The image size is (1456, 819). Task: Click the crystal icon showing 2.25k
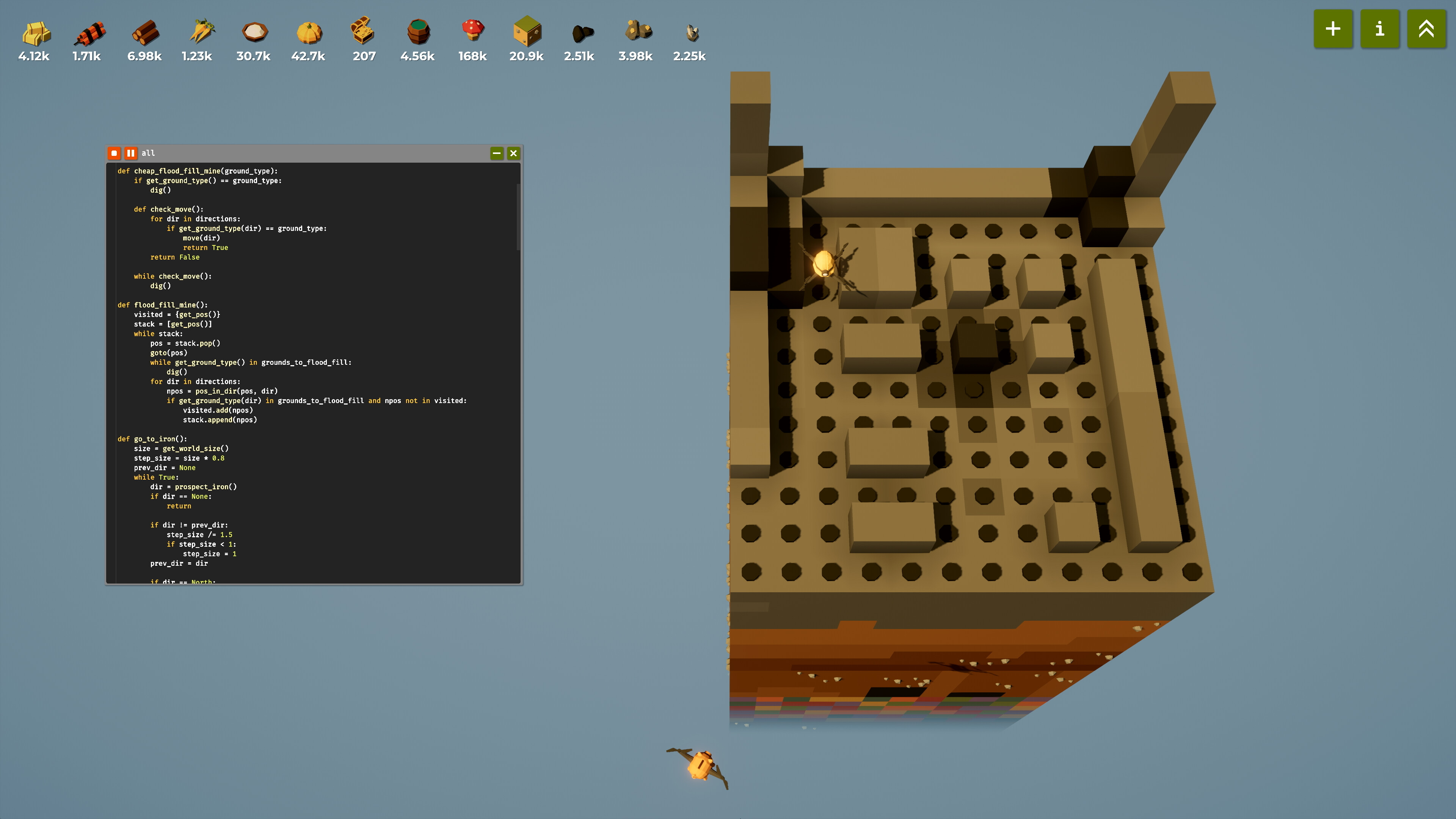pos(692,33)
